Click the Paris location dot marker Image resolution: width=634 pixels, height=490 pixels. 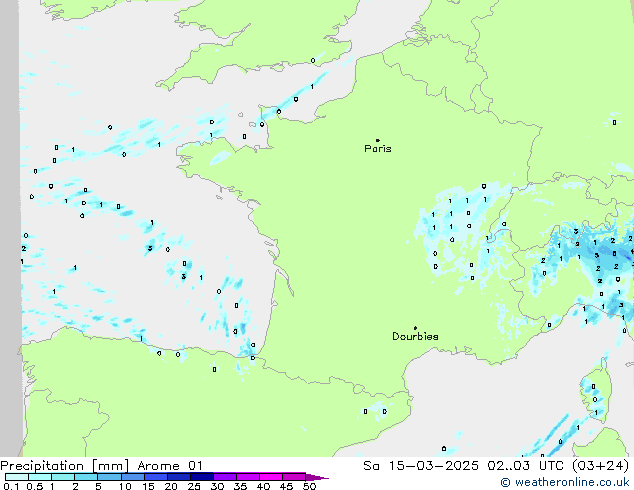tap(378, 140)
